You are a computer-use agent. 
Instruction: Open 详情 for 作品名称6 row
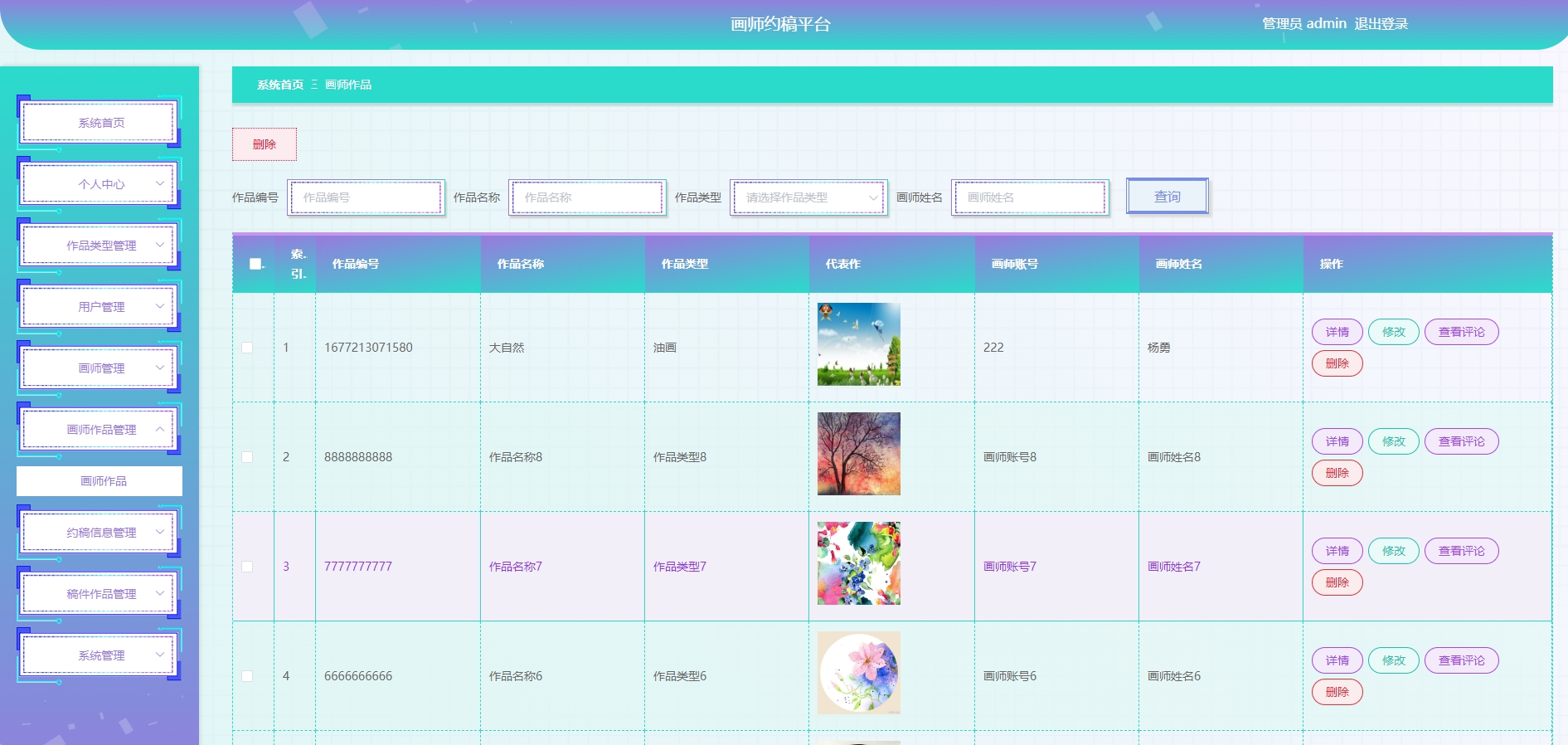[x=1337, y=660]
